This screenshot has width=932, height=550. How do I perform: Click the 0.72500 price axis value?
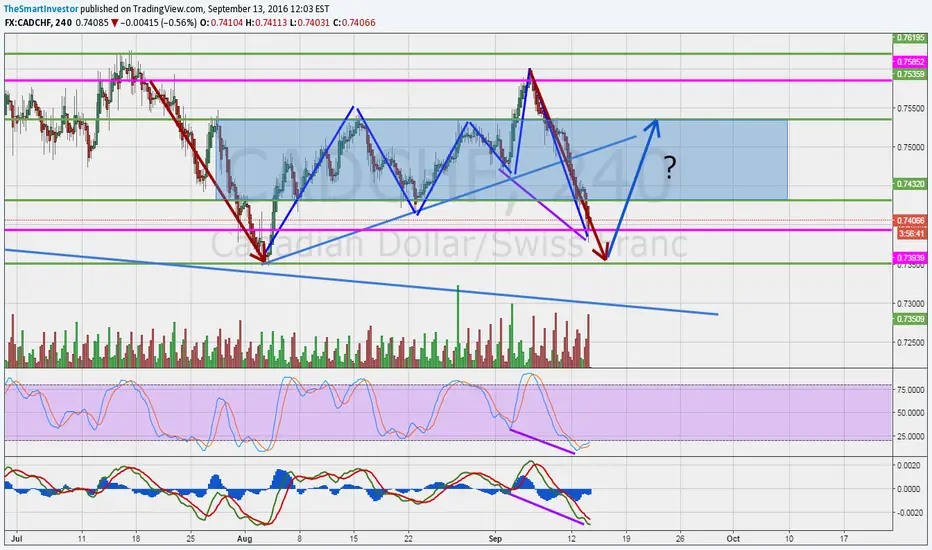pos(911,343)
